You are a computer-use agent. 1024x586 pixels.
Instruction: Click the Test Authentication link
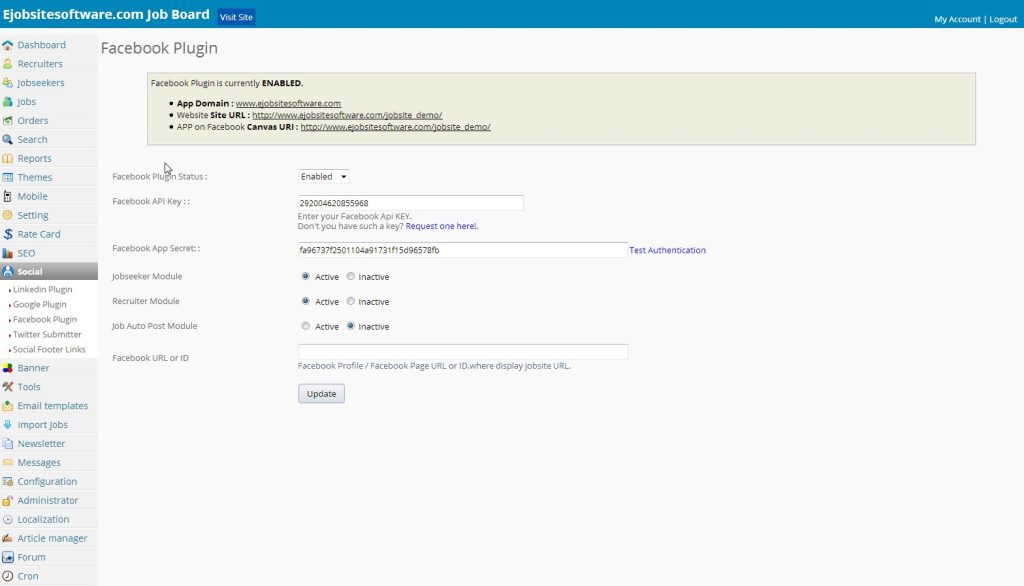667,250
